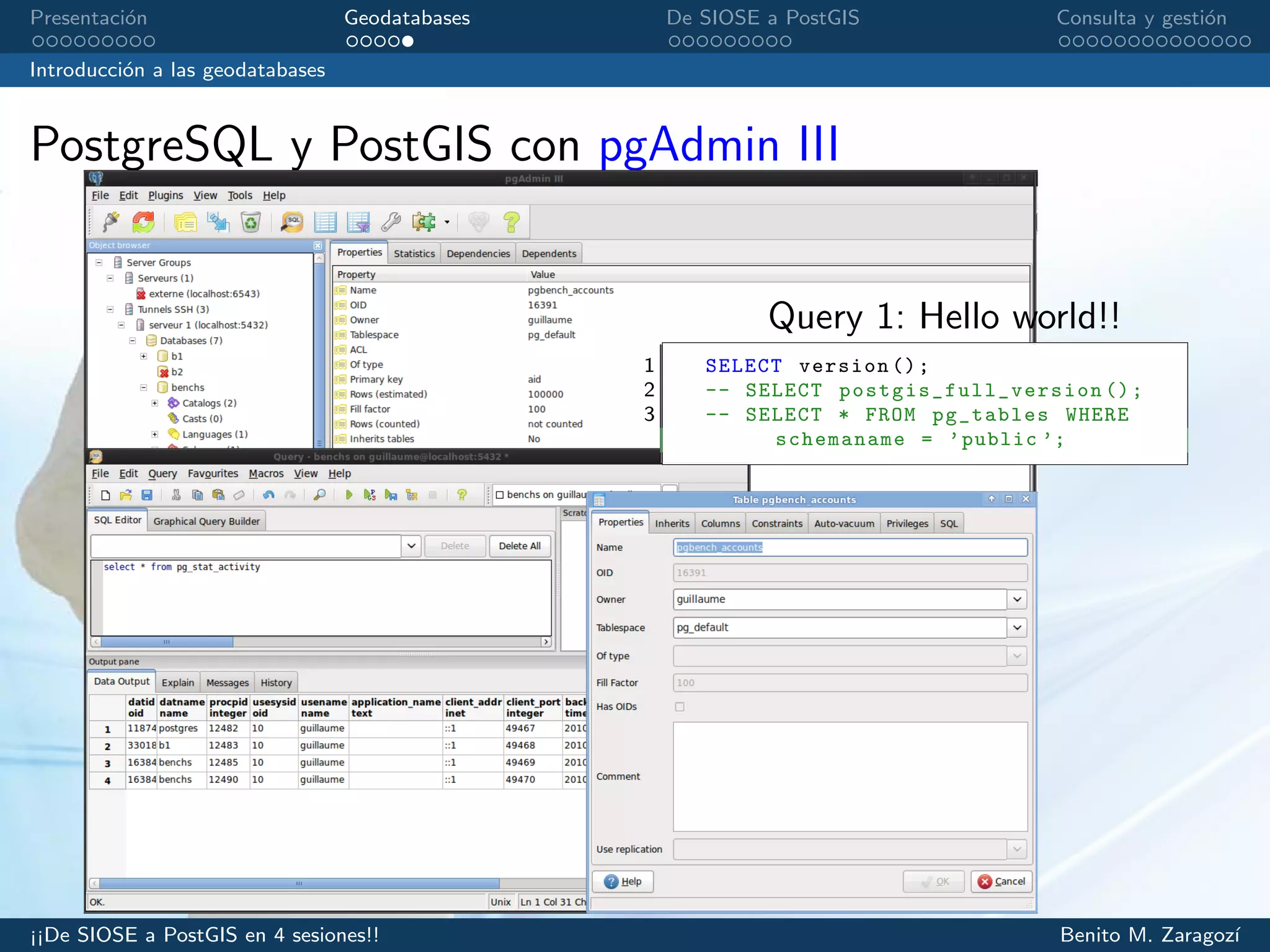Screen dimensions: 1270x952
Task: Click the blue Undo arrow in Query toolbar
Action: coord(269,495)
